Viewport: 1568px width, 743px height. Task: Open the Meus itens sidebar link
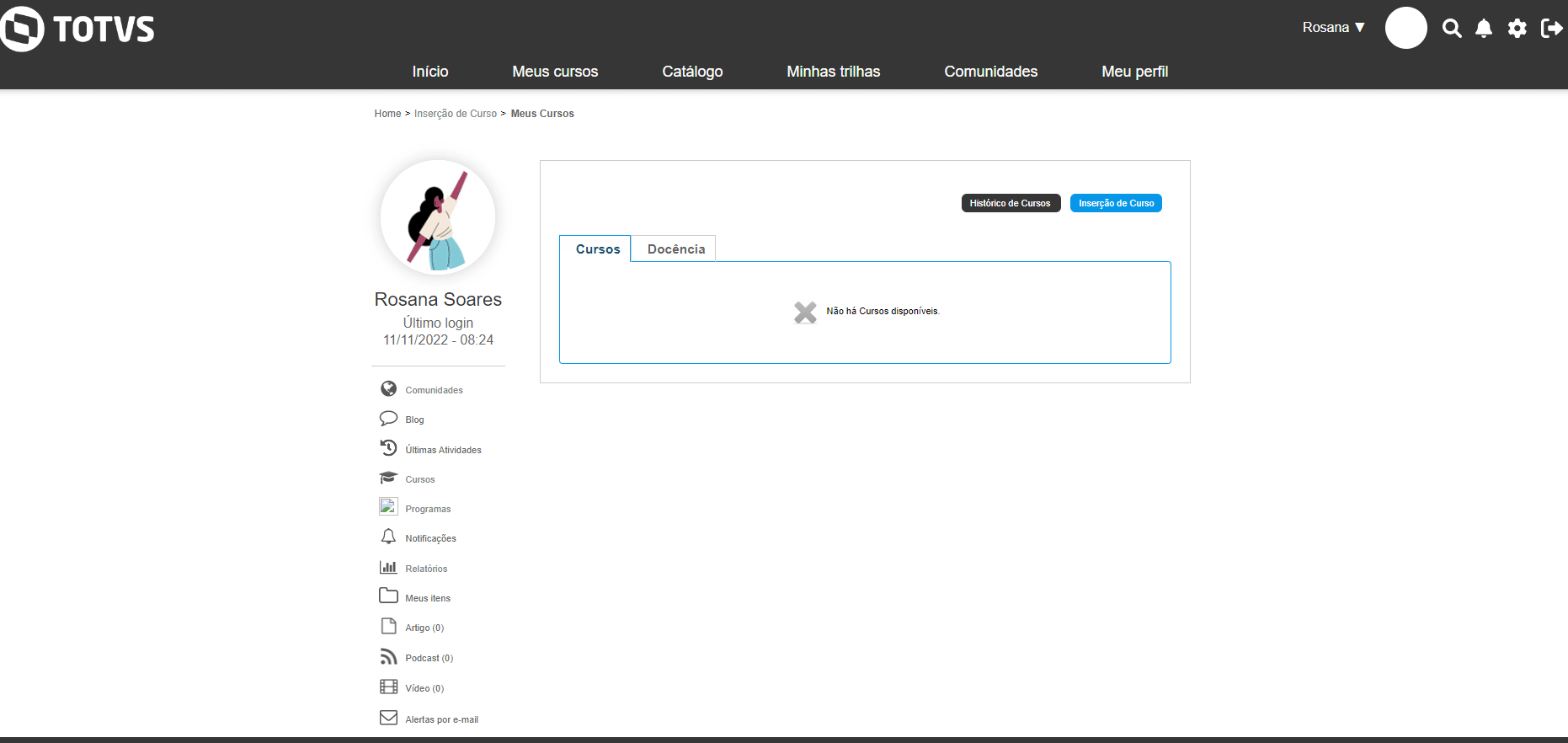click(x=428, y=598)
